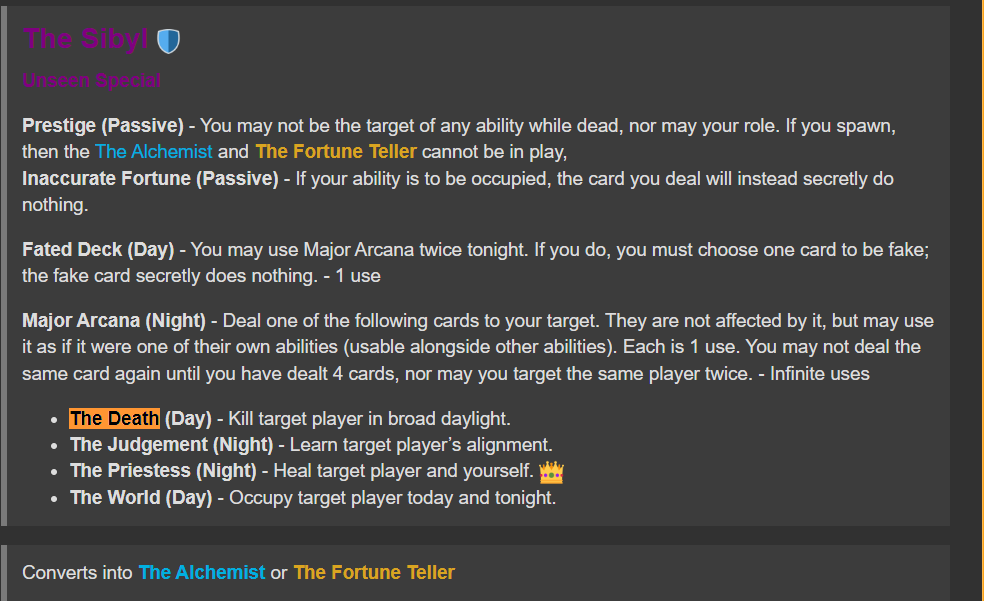Click The Priestess (Night) card name
This screenshot has height=601, width=984.
pos(163,471)
